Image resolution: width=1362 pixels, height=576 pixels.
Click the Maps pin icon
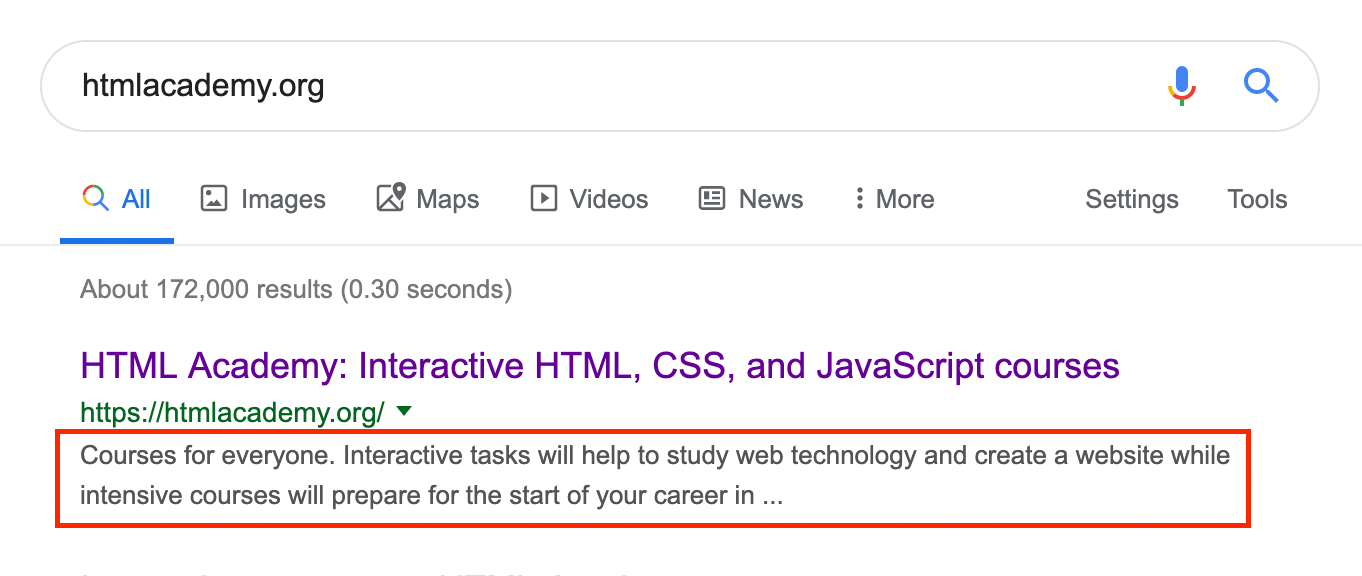click(x=393, y=198)
